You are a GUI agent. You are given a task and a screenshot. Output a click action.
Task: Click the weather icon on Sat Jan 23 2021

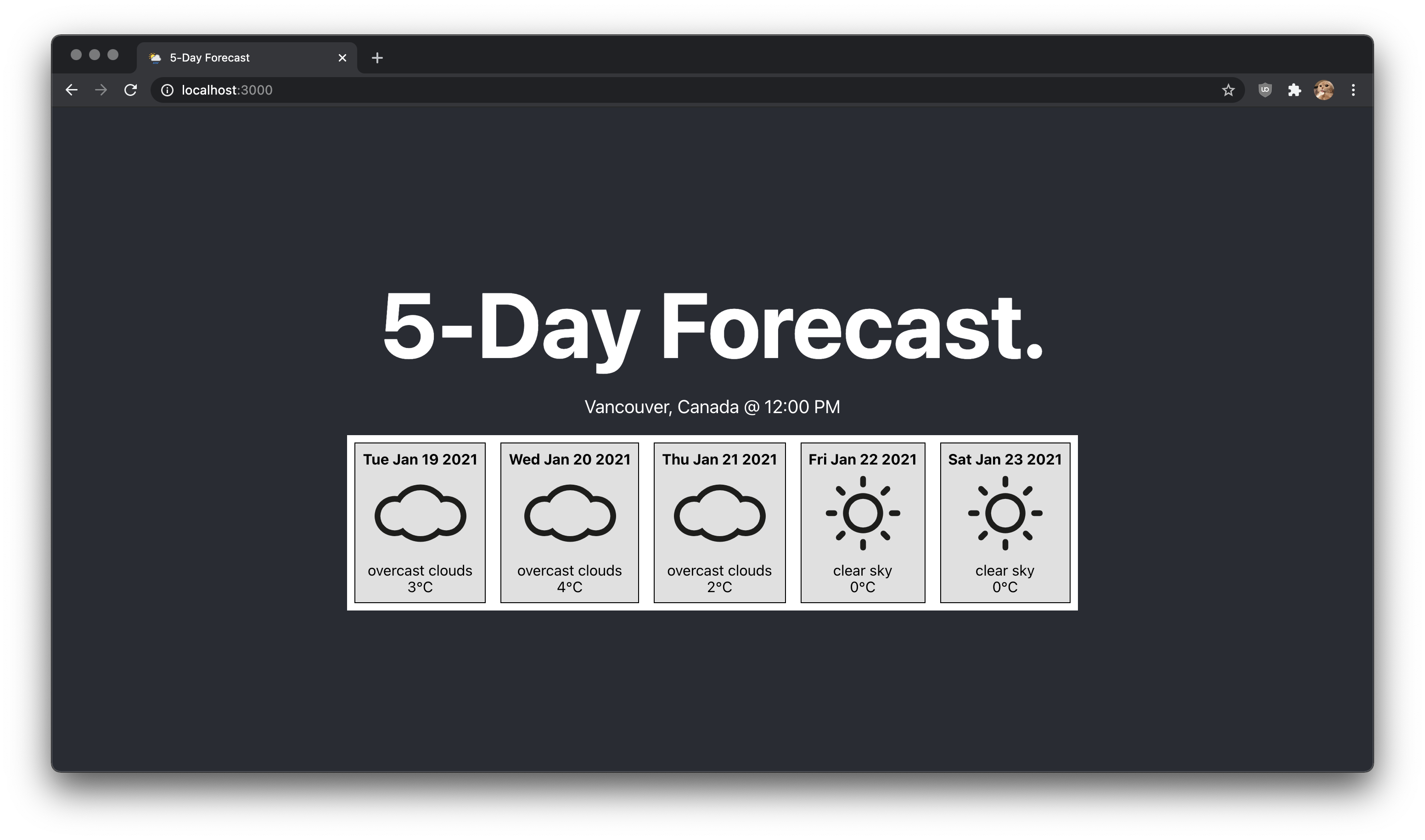1005,514
